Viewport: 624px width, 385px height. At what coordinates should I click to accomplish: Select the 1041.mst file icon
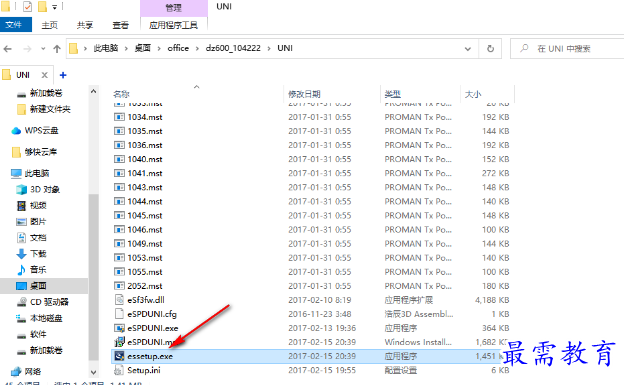119,173
